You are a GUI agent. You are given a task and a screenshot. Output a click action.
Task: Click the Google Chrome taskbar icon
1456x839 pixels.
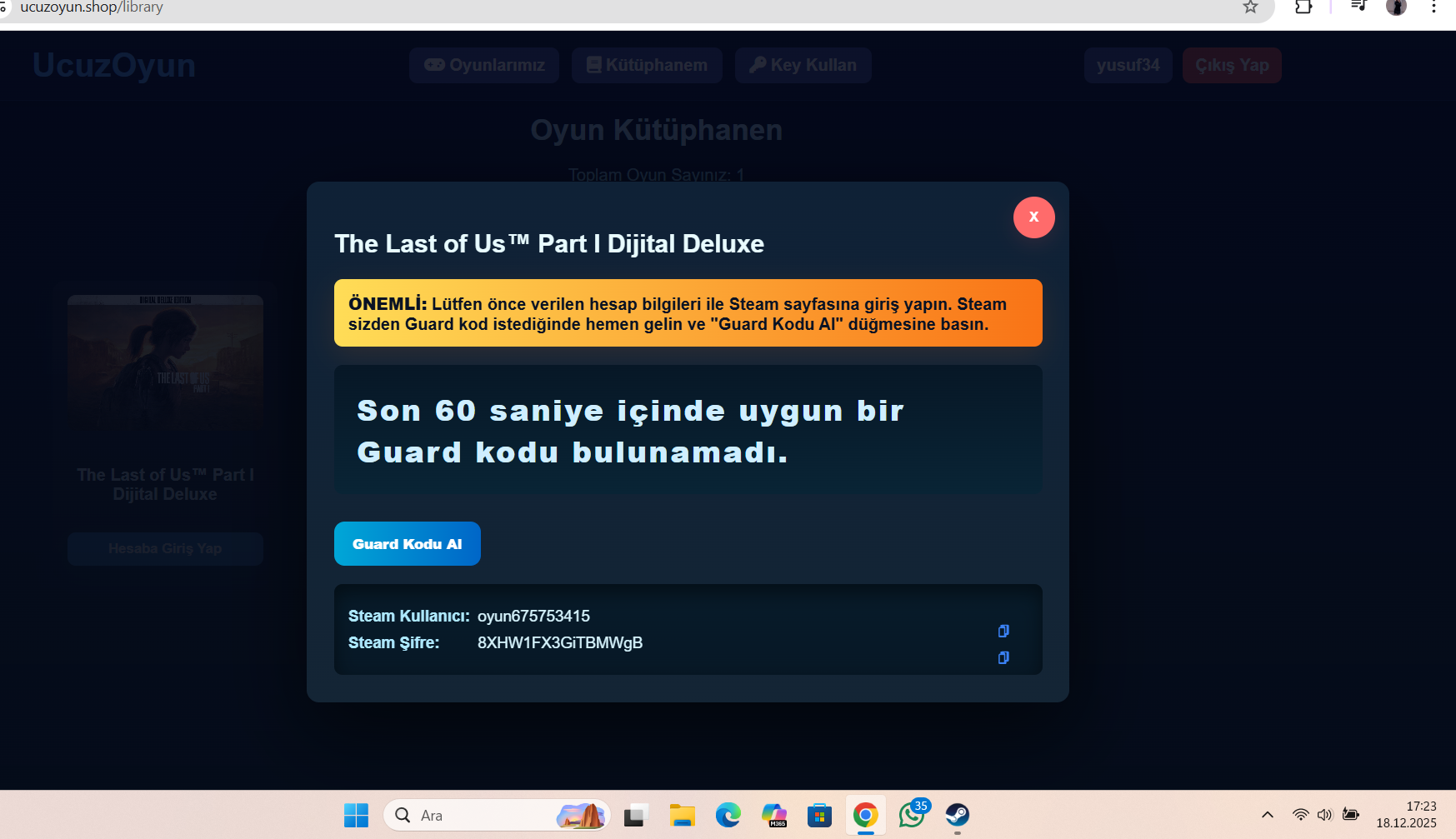(x=866, y=815)
